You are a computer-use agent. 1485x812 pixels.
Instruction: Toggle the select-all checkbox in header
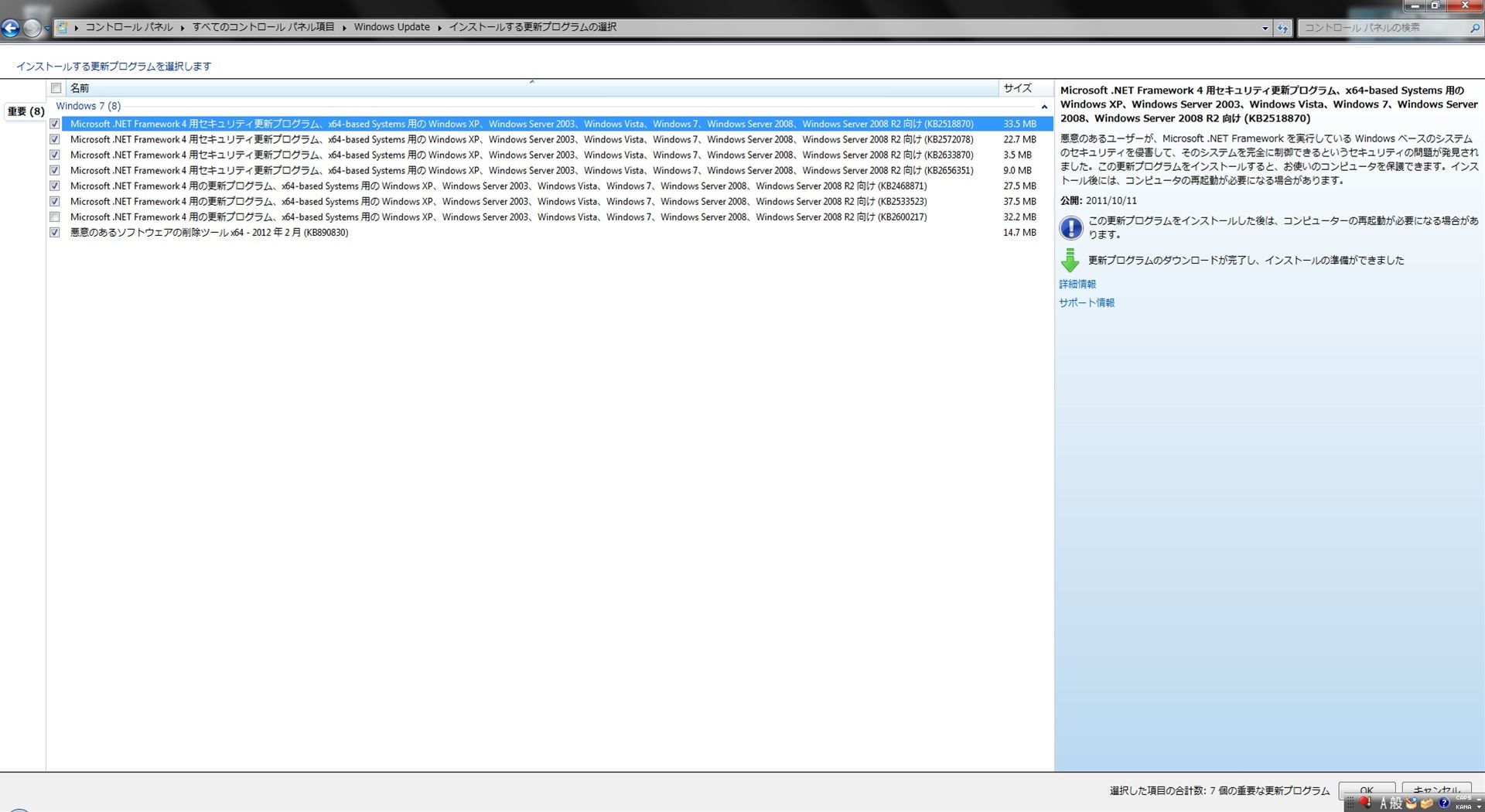[x=56, y=88]
